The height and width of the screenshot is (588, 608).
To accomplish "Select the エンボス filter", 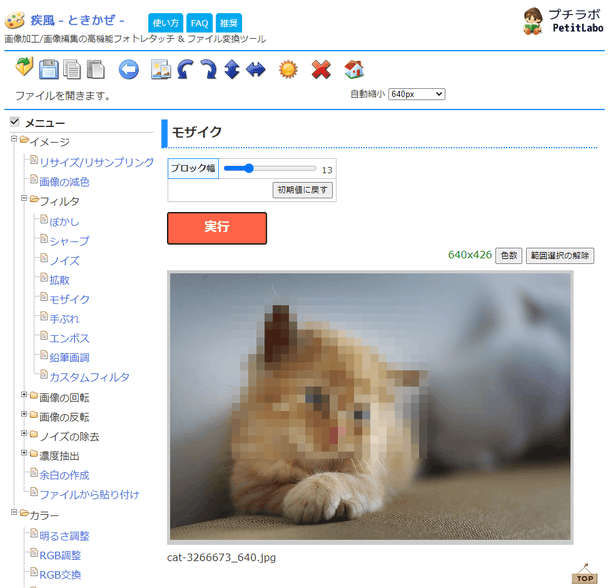I will point(69,338).
